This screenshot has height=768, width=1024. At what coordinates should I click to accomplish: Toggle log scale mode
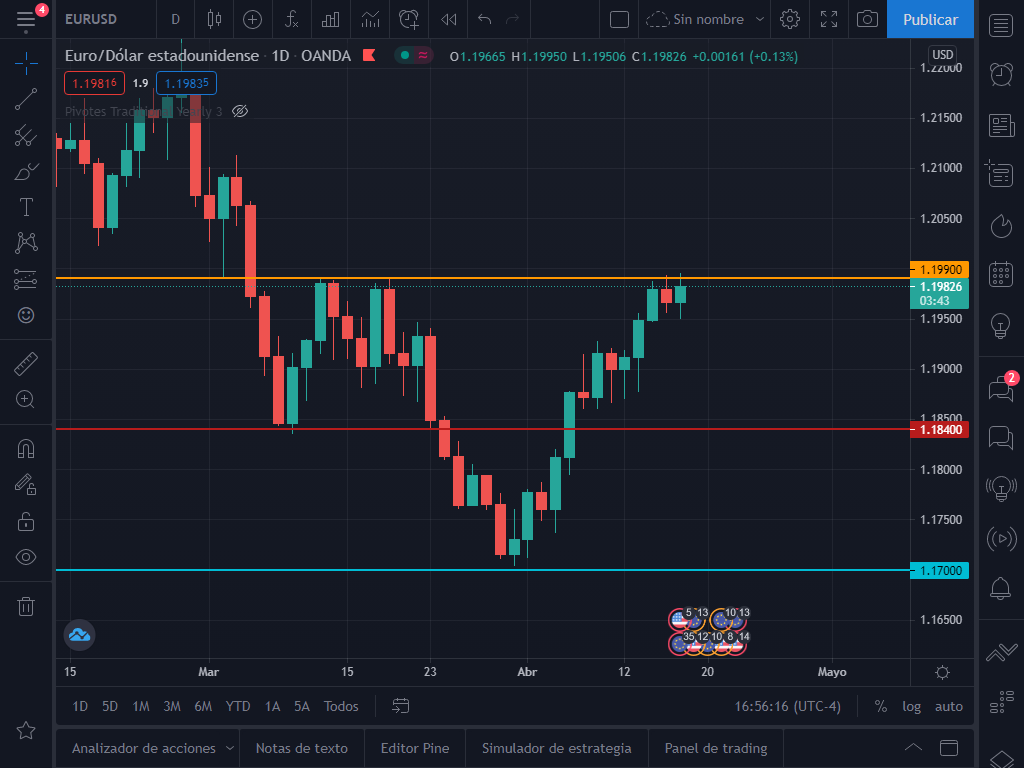pyautogui.click(x=911, y=706)
